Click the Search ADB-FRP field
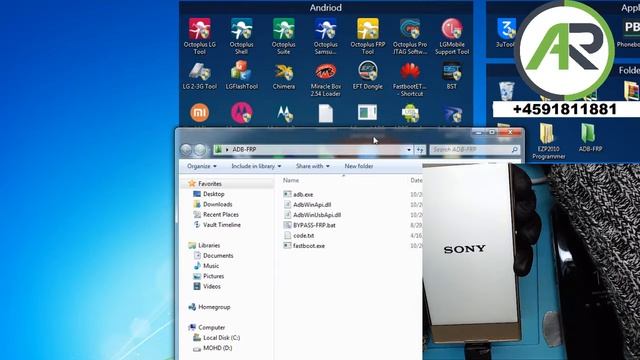 click(x=475, y=150)
